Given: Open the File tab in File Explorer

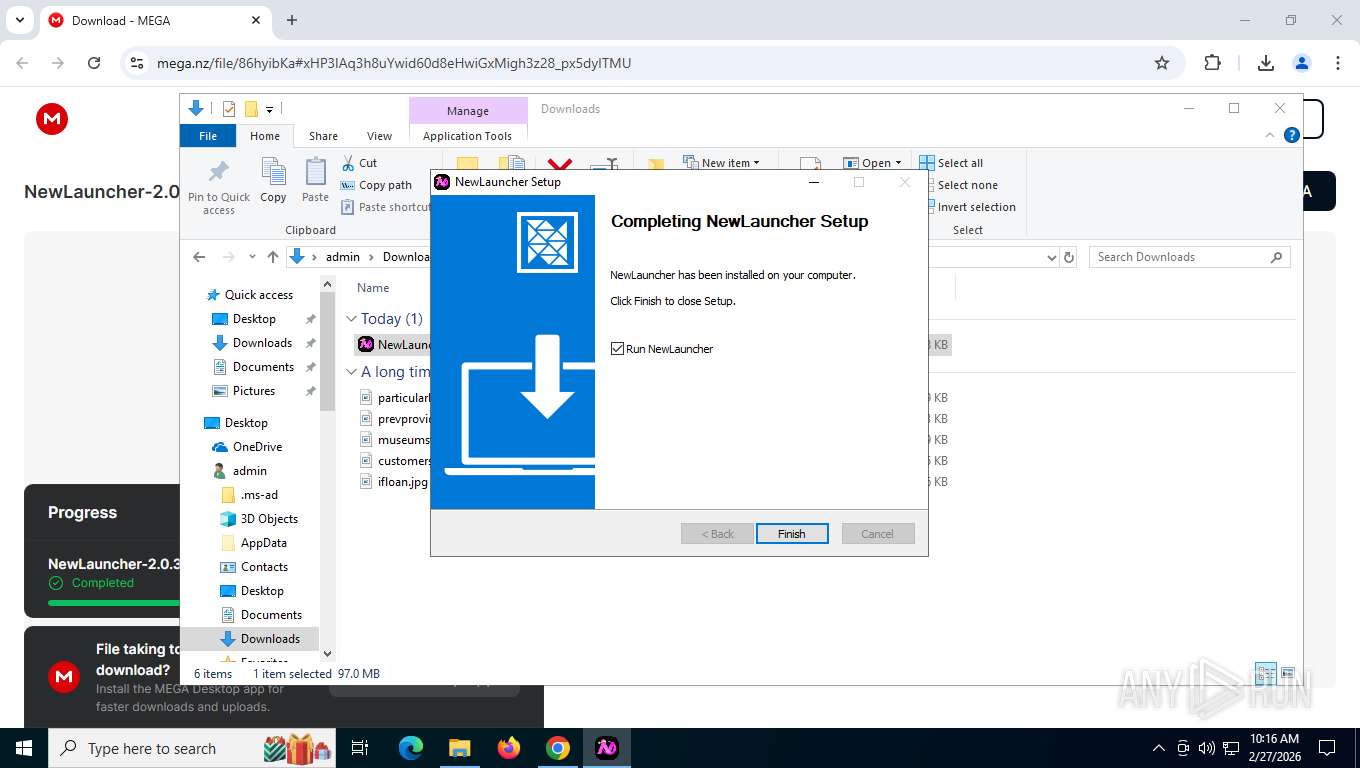Looking at the screenshot, I should (x=208, y=136).
